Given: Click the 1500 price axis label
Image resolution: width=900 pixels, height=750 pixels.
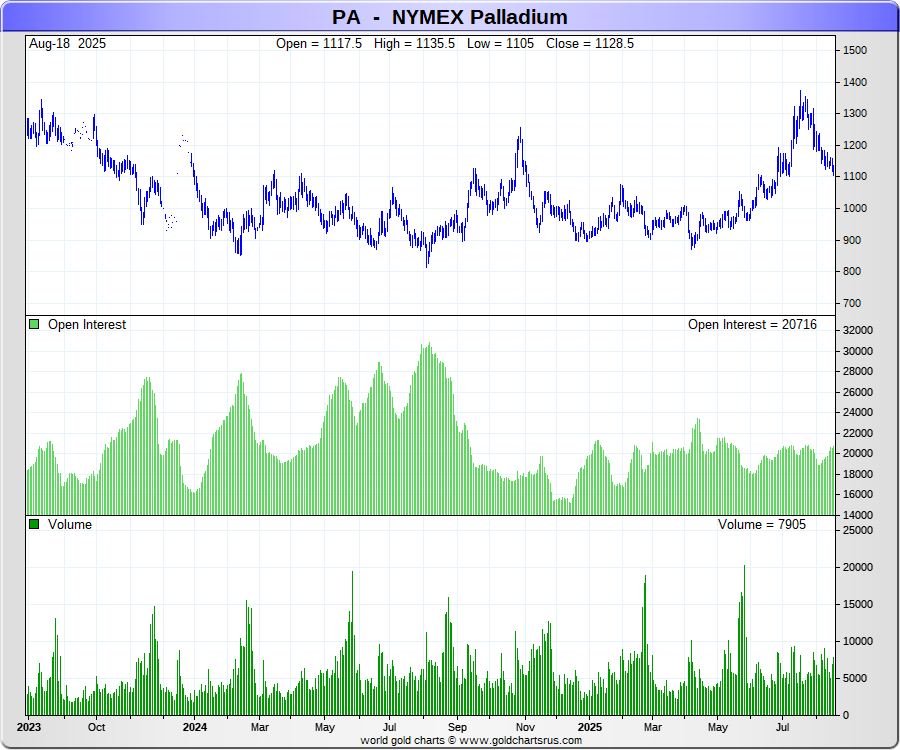Looking at the screenshot, I should 855,50.
